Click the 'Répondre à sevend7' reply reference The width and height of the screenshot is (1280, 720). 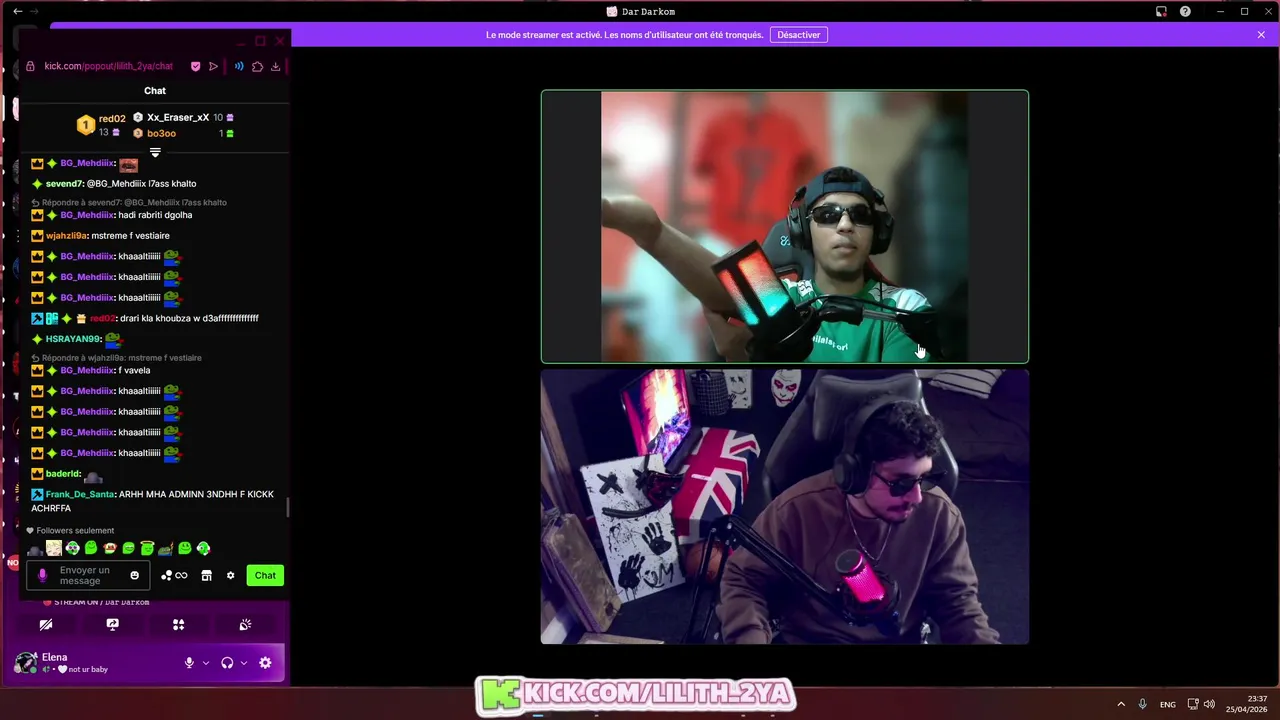pos(134,202)
